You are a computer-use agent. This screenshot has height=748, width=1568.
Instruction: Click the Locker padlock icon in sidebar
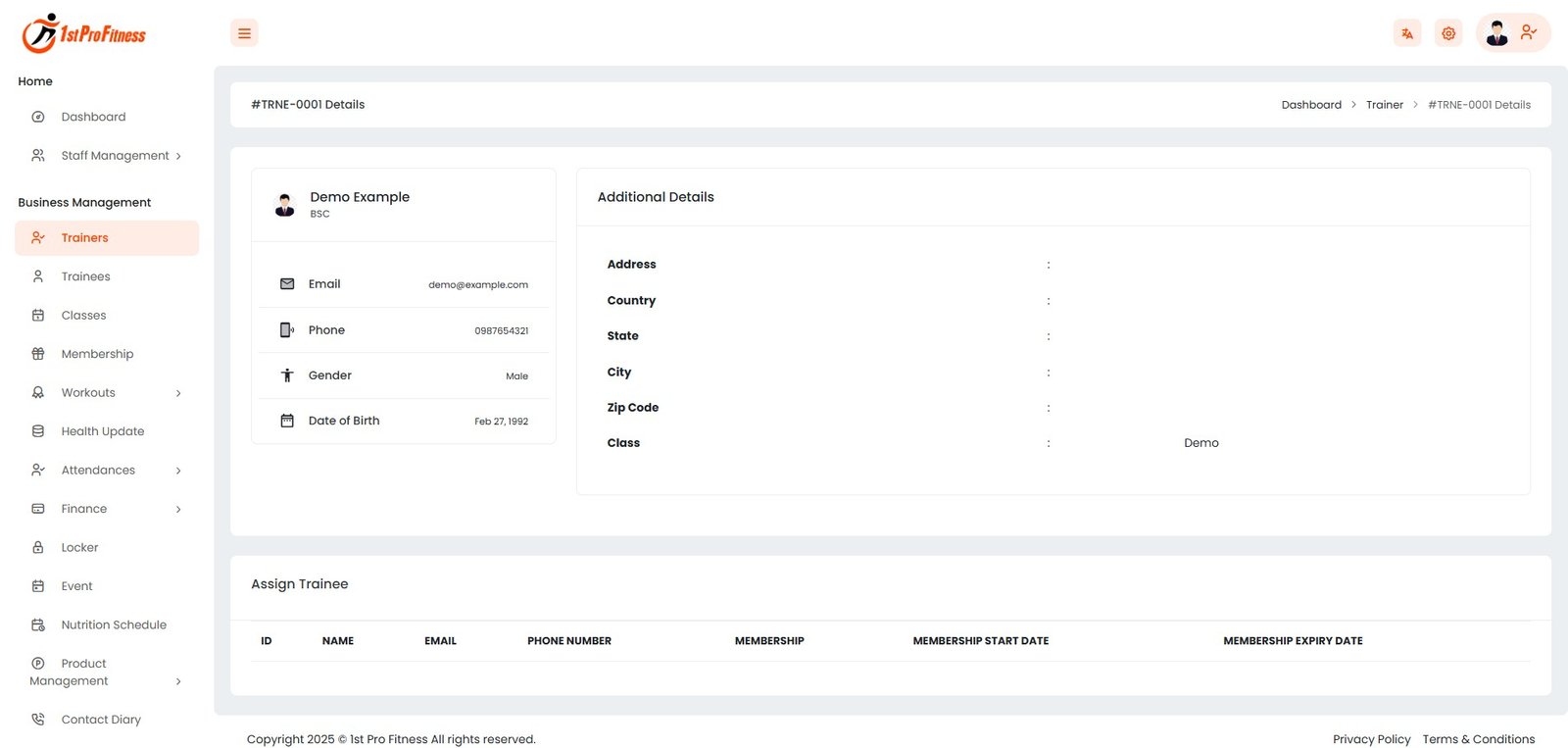38,547
